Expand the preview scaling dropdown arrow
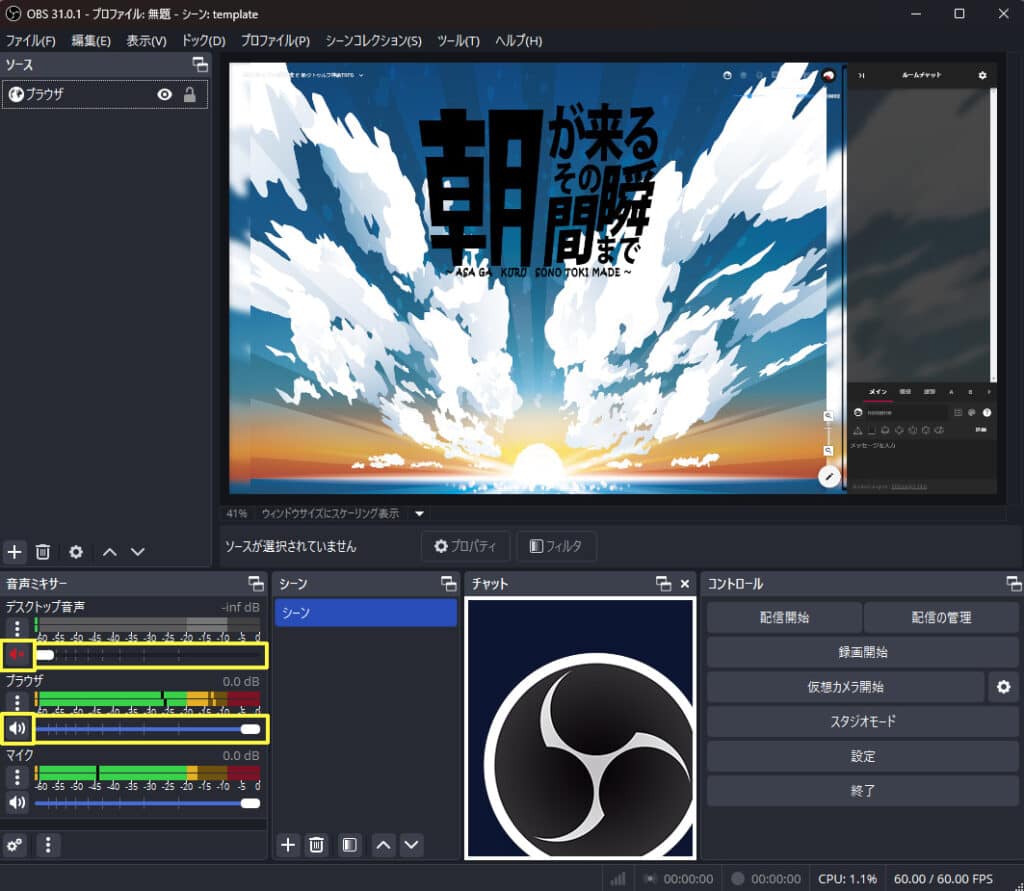This screenshot has width=1024, height=891. pyautogui.click(x=420, y=513)
